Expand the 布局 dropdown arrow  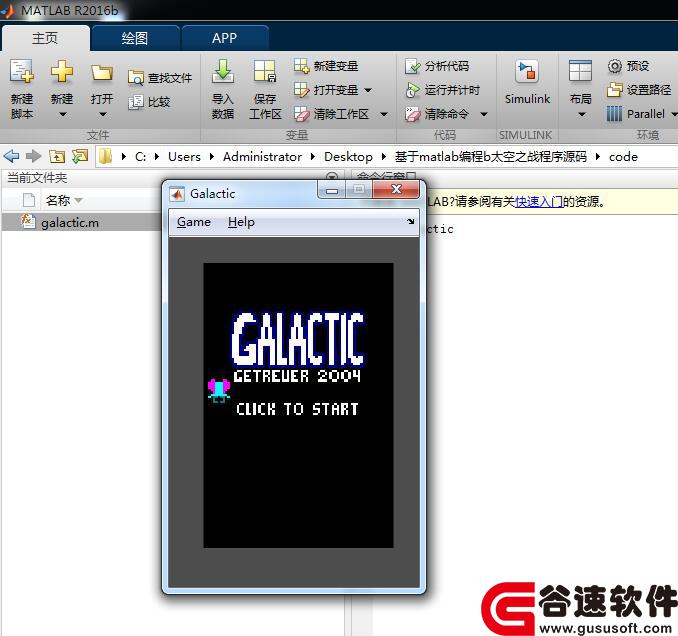[x=582, y=115]
